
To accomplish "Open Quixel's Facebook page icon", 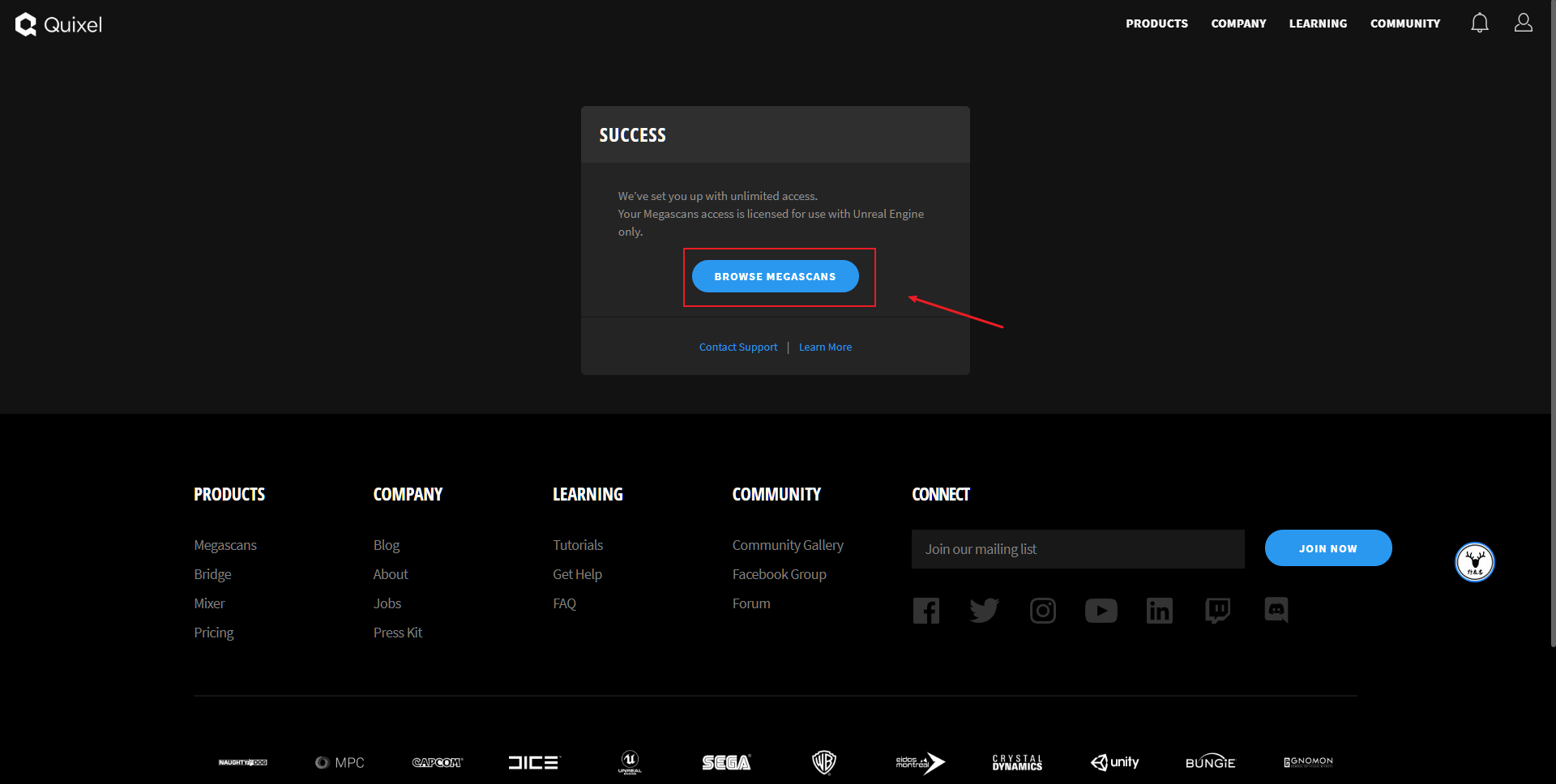I will 926,611.
